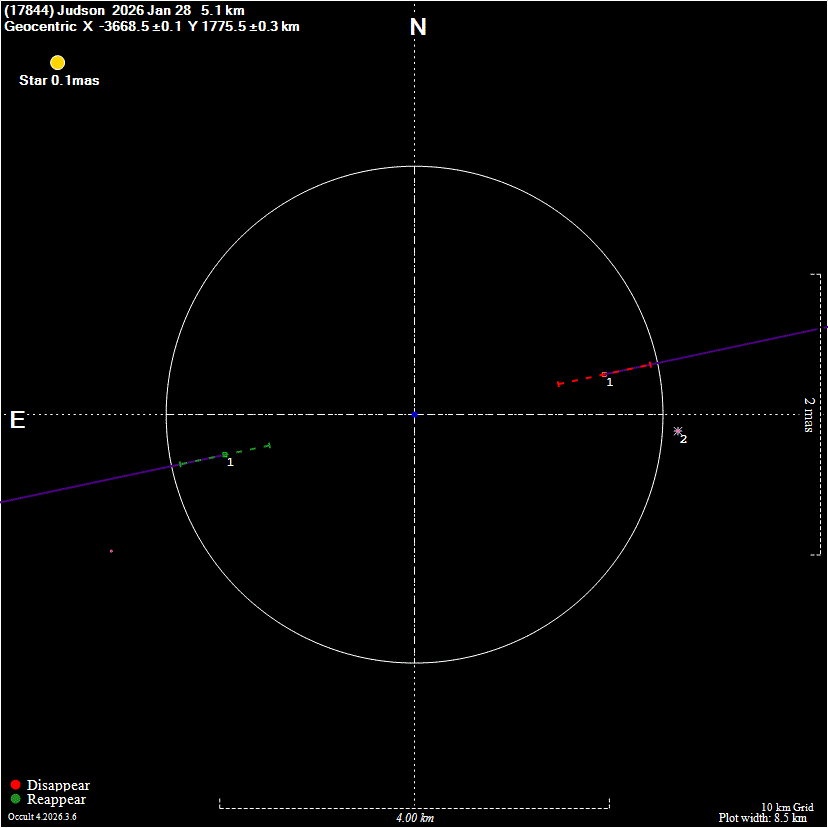The image size is (828, 828).
Task: Click the 'Disappear' legend text
Action: coord(58,785)
